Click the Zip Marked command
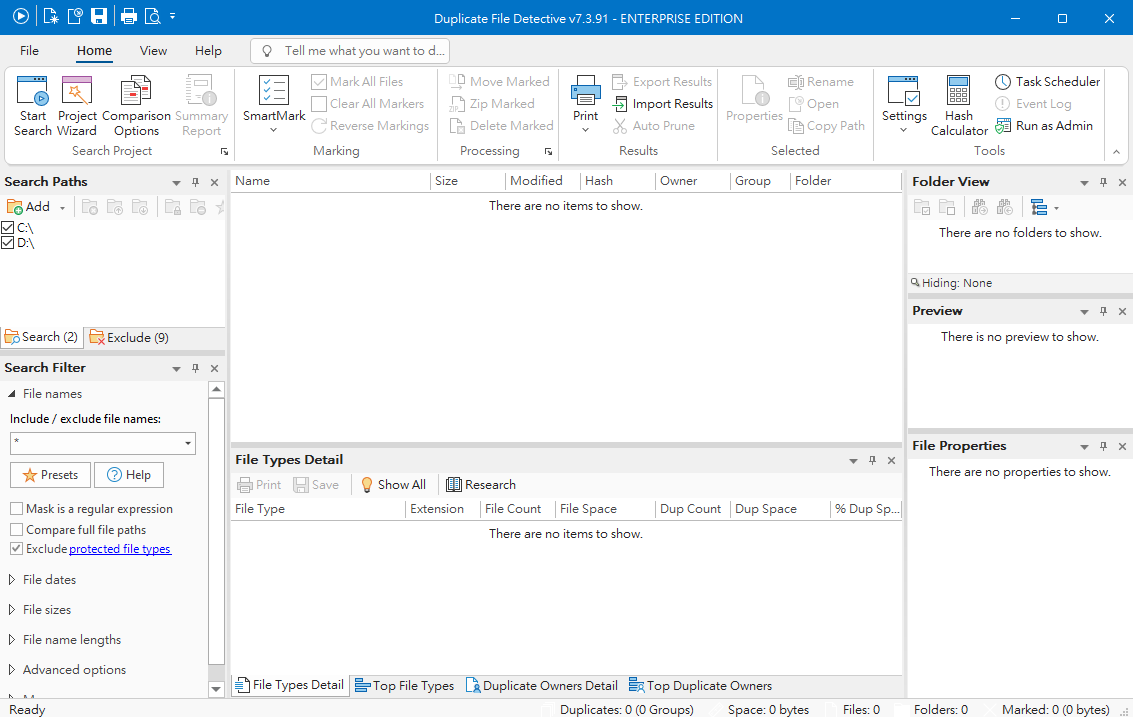The image size is (1133, 717). (x=492, y=104)
